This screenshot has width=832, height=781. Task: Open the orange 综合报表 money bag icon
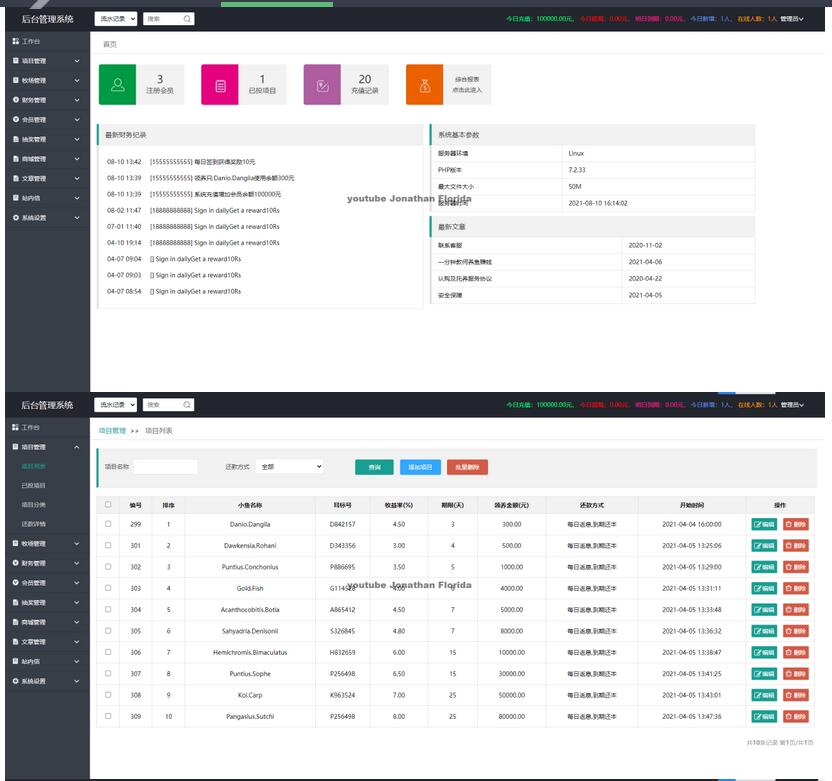[x=424, y=85]
